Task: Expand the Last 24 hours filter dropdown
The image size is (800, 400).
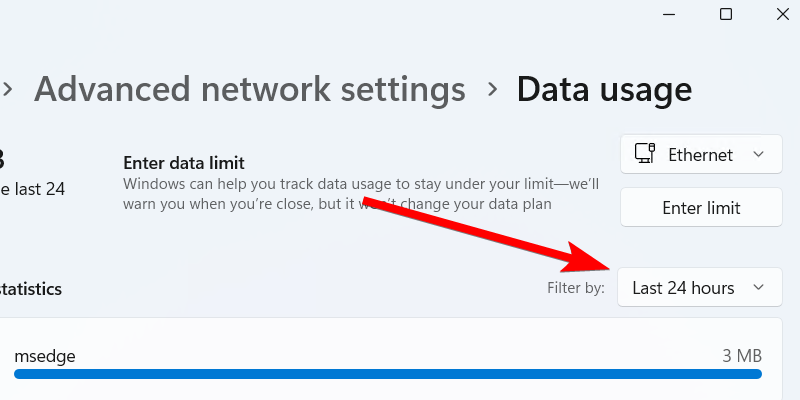Action: [699, 288]
